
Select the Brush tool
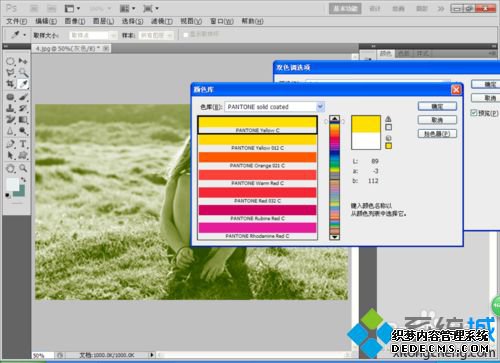[x=23, y=97]
